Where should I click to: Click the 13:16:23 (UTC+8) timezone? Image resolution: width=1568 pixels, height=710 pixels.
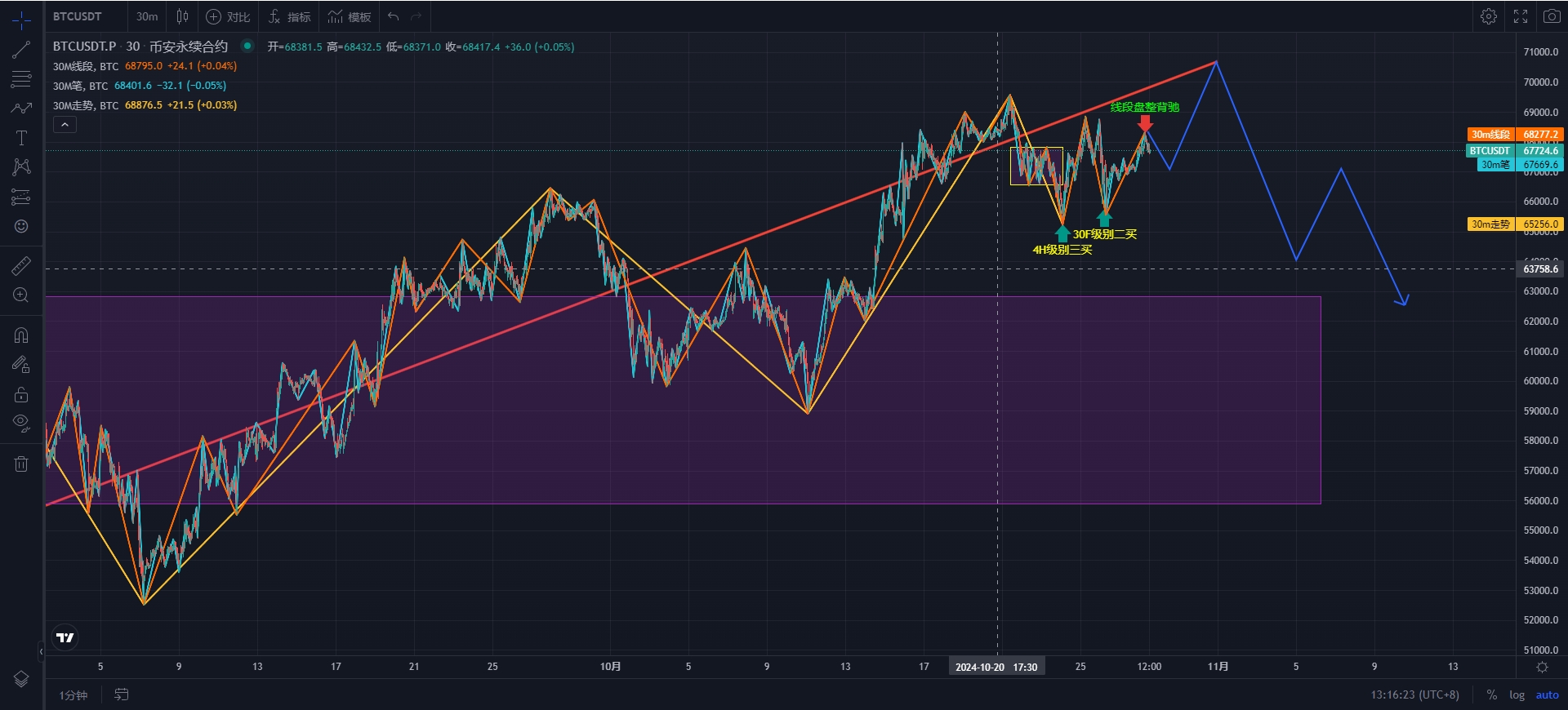(1414, 694)
